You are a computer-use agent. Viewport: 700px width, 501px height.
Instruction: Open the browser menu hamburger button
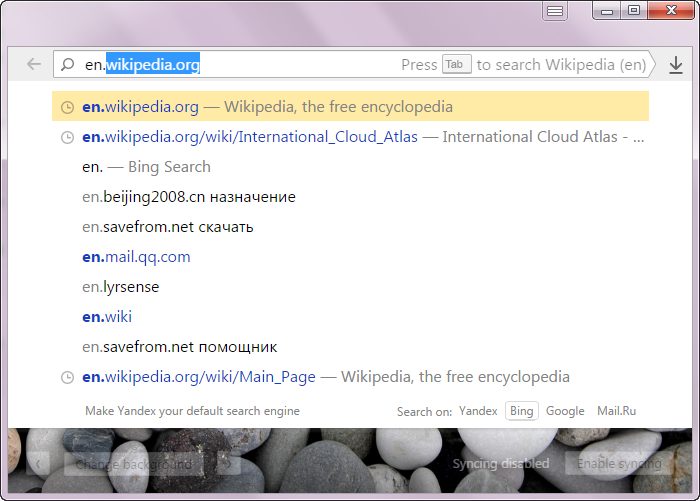tap(555, 11)
